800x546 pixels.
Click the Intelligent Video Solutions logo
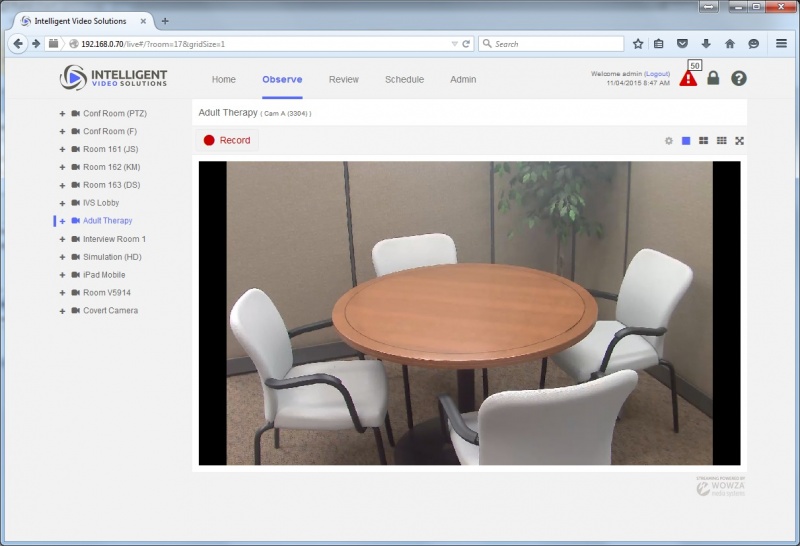[113, 78]
